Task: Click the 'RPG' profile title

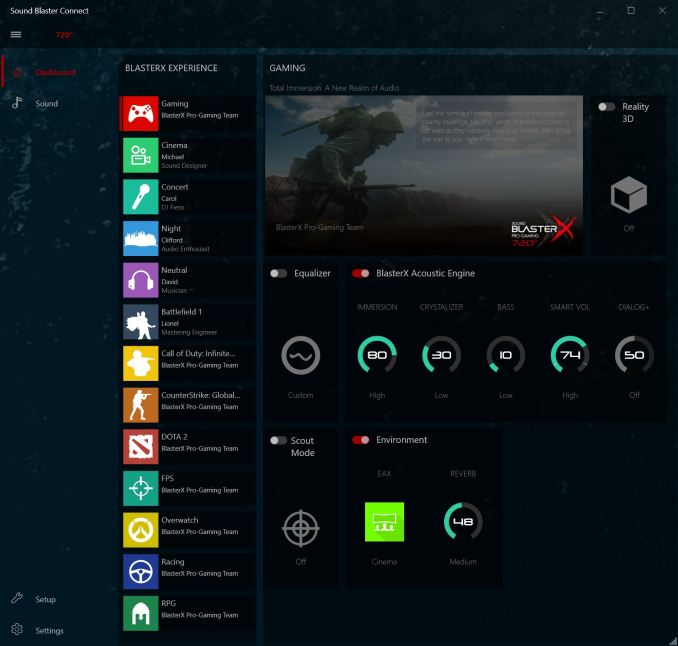Action: pyautogui.click(x=168, y=603)
